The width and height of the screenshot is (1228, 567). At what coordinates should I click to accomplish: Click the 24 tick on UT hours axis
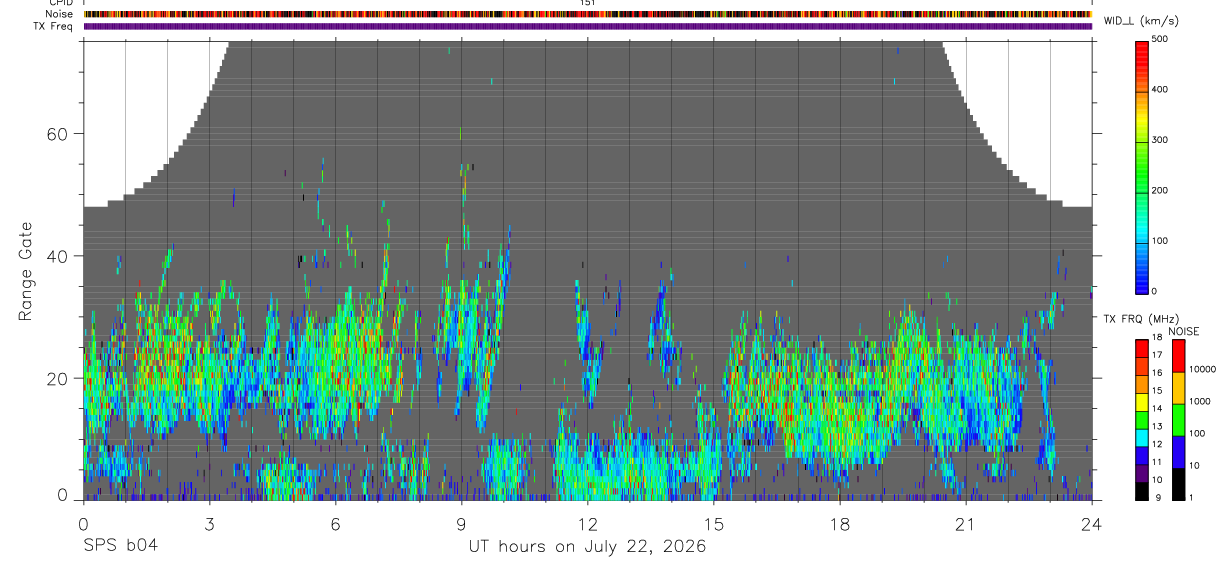click(1092, 524)
